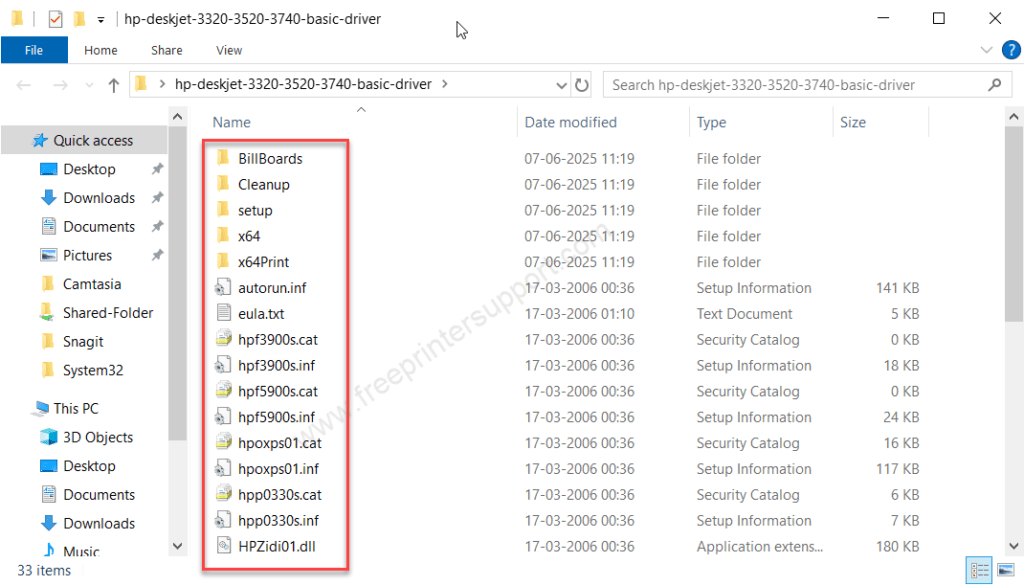
Task: Select the hpoxps01.cat file icon
Action: click(223, 443)
